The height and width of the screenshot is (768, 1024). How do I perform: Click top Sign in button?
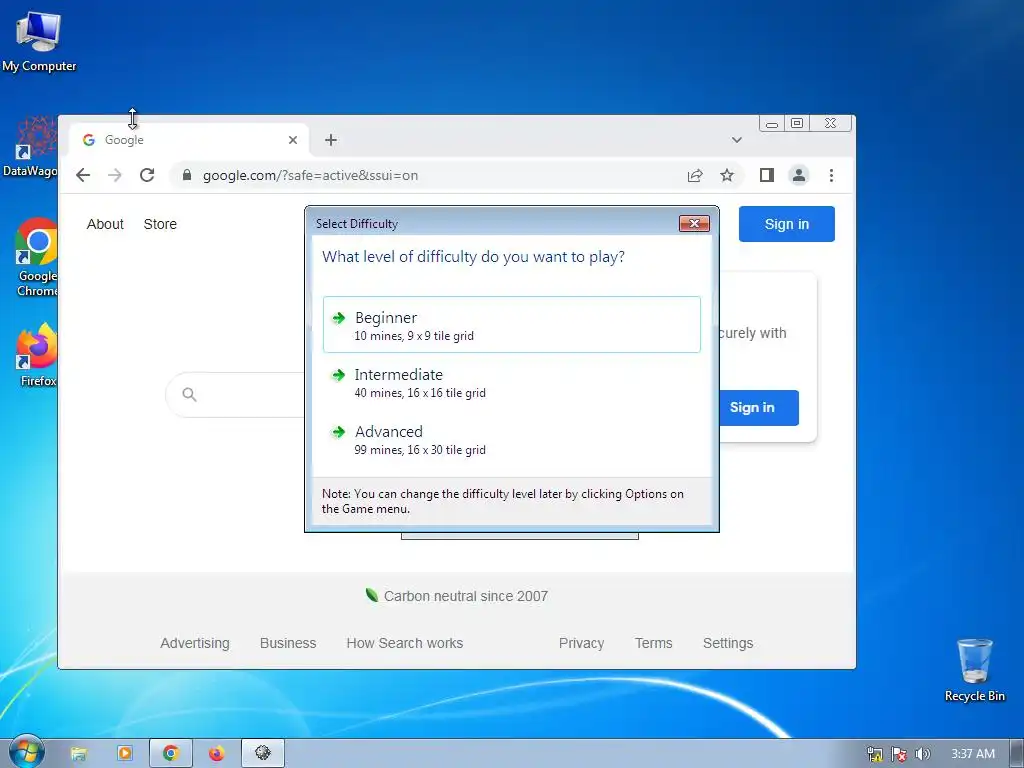tap(787, 224)
